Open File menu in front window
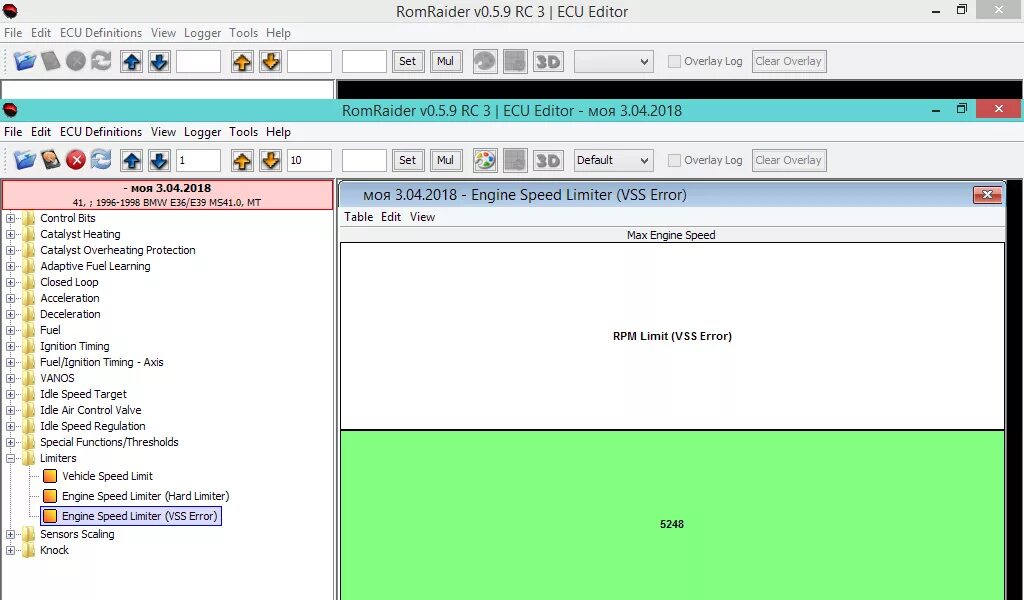This screenshot has width=1024, height=600. [13, 132]
